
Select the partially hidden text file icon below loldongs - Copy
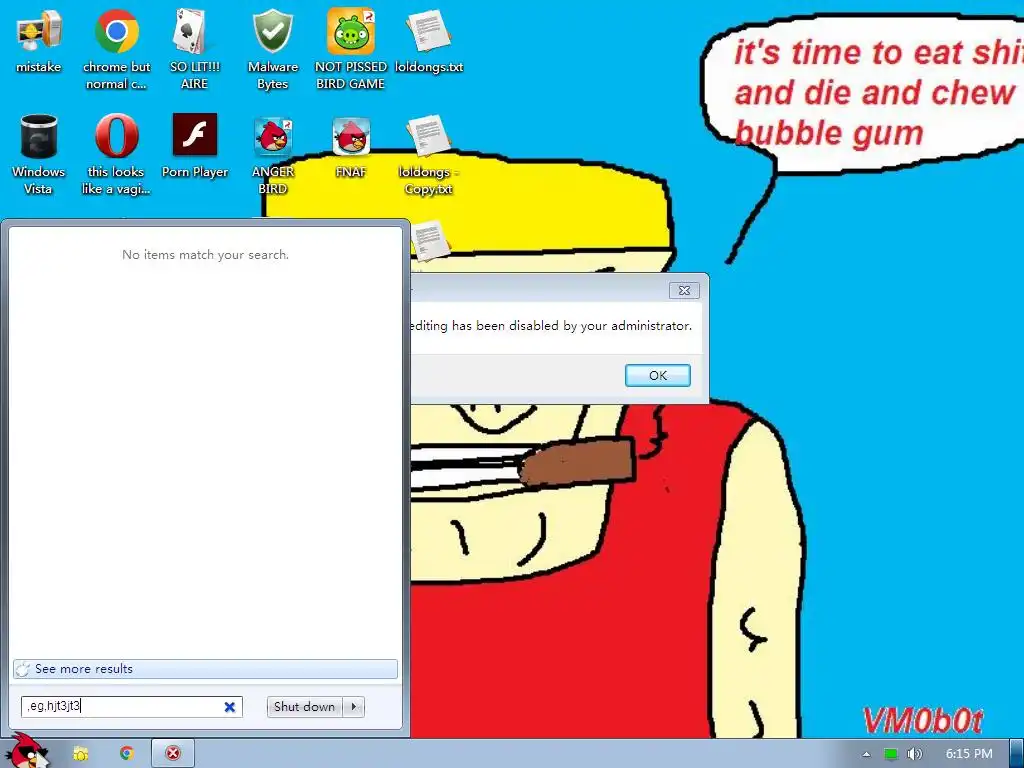[x=431, y=240]
